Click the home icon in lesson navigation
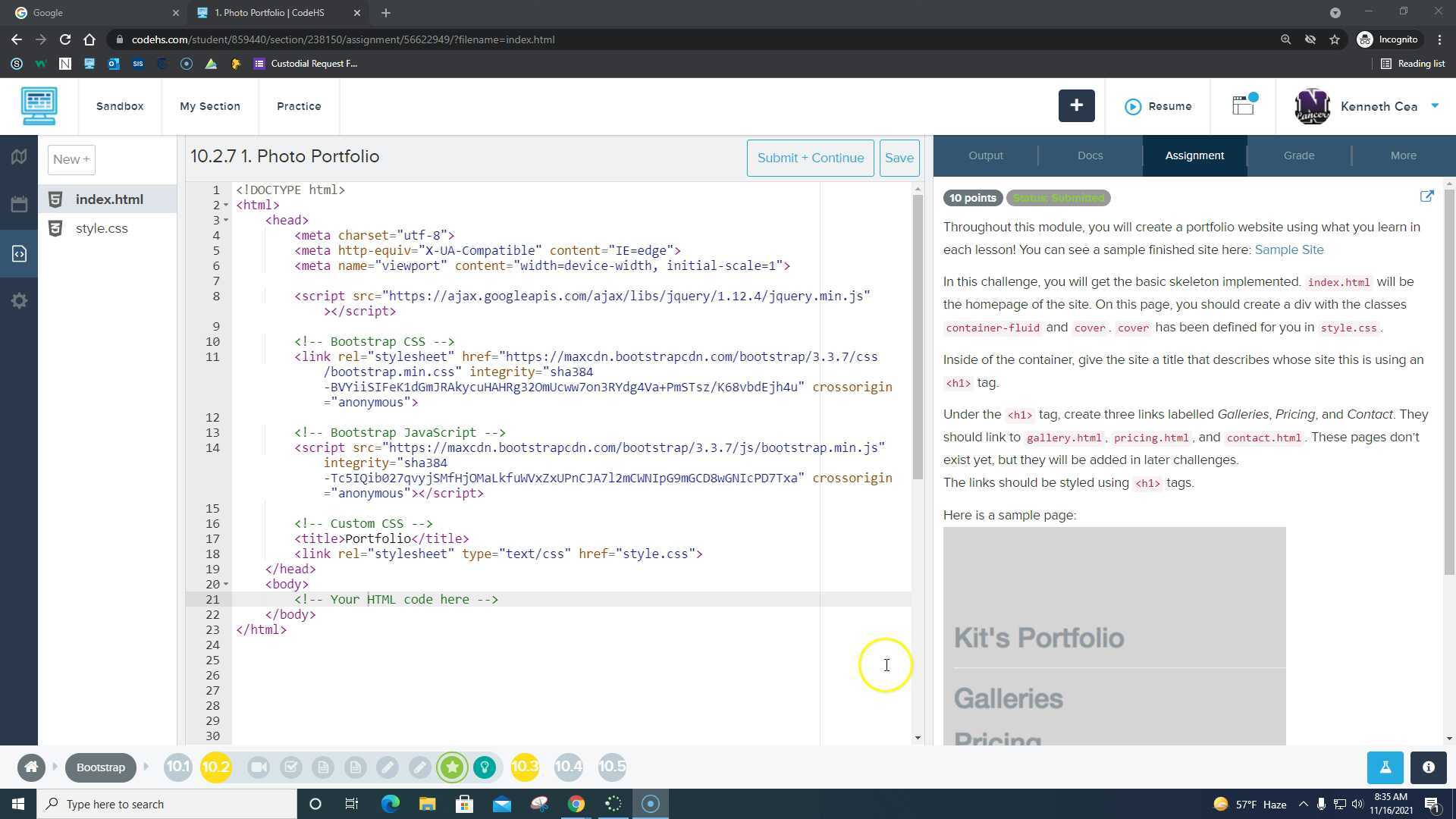 (31, 767)
